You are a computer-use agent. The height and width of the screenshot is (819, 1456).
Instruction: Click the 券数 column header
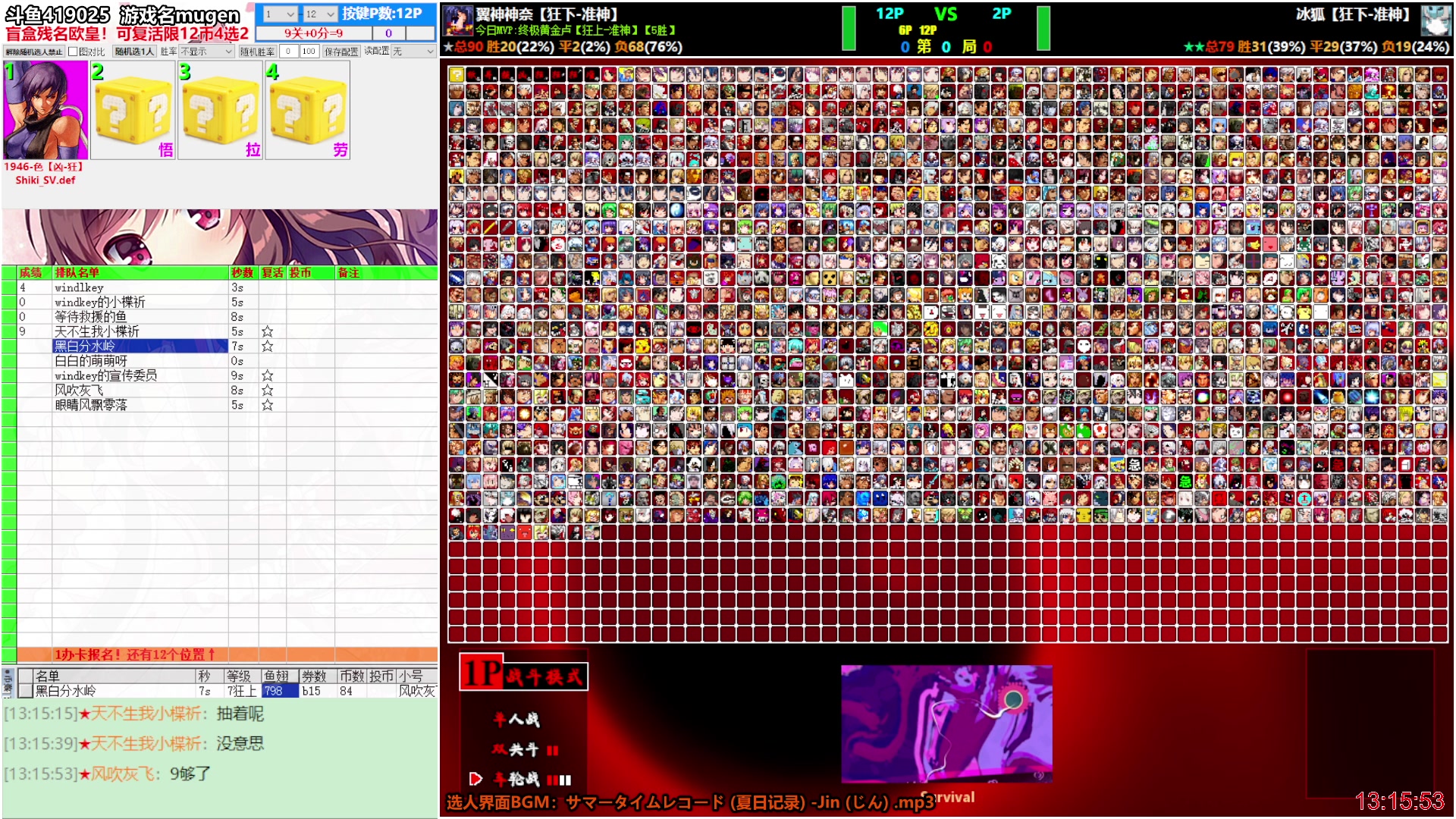[x=318, y=676]
